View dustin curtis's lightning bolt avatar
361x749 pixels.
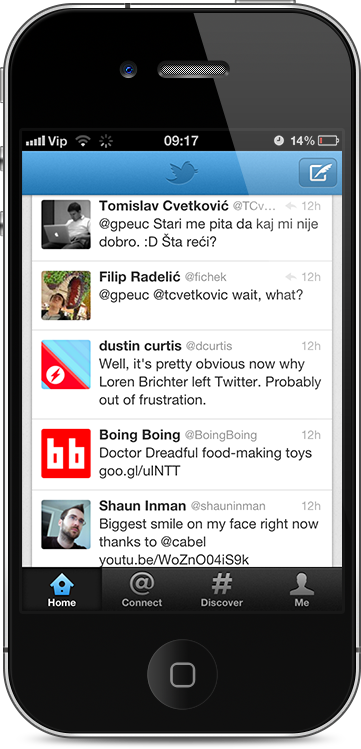[66, 364]
